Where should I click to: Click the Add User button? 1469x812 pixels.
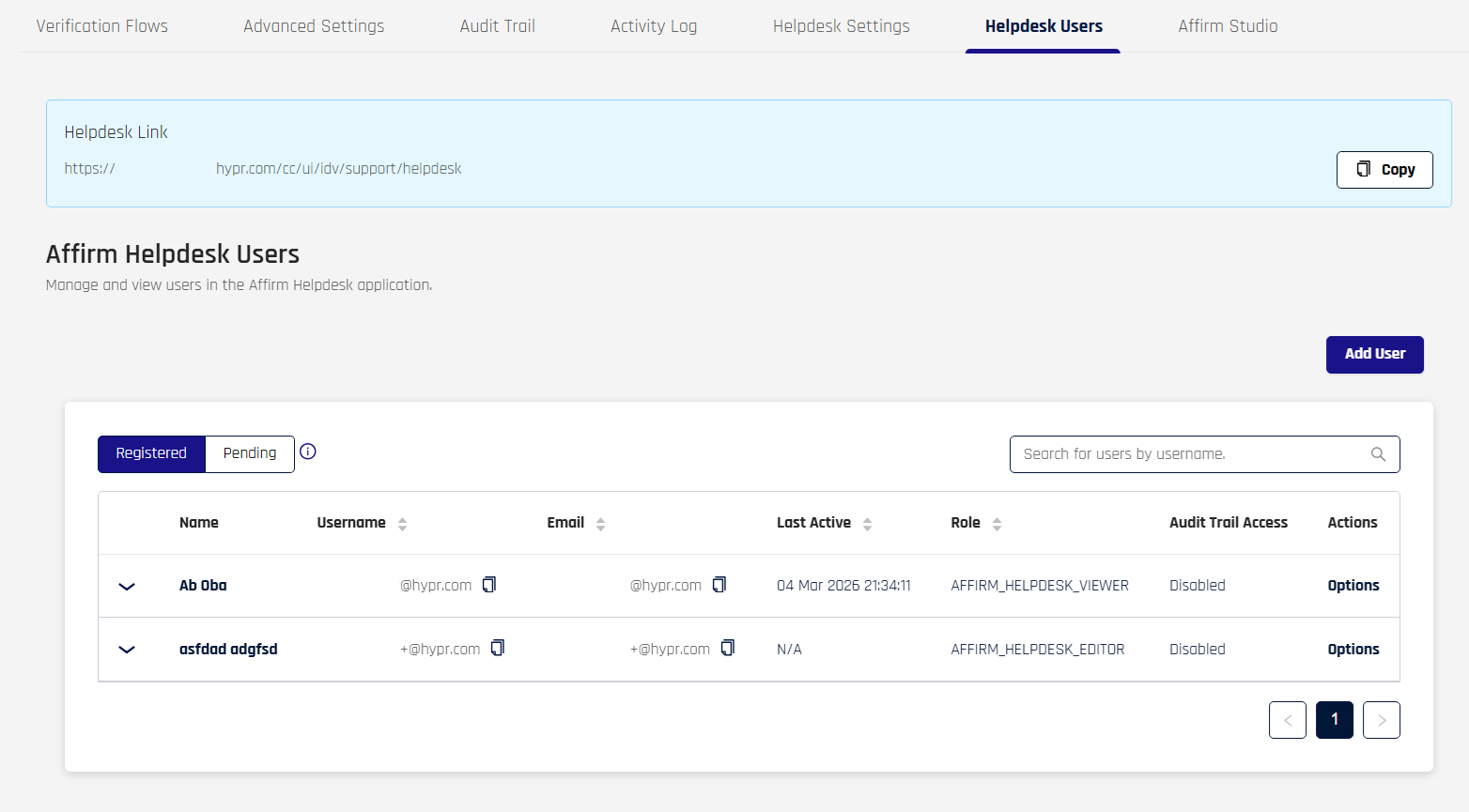coord(1374,354)
